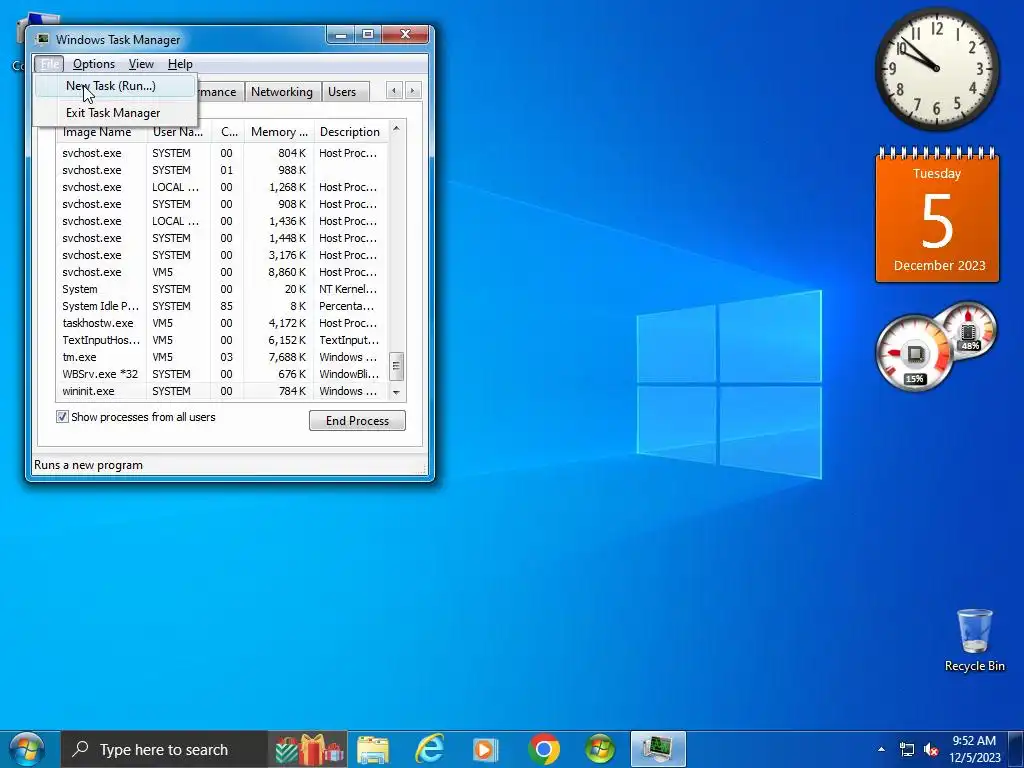Select svchost.exe row using 908 K
Viewport: 1024px width, 768px height.
[x=221, y=204]
